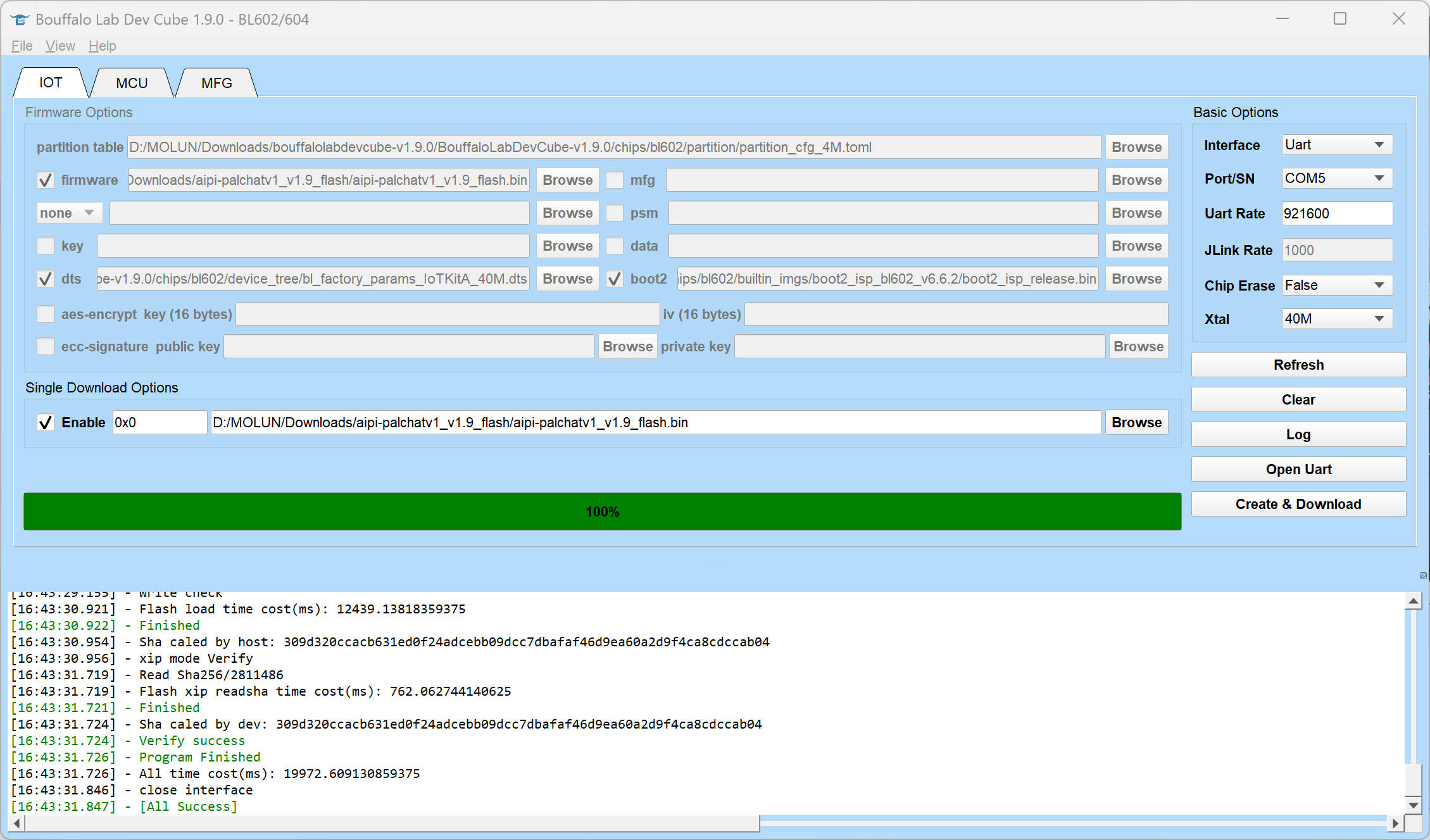Click the green 100% progress bar
Screen dimensions: 1430x840
pos(602,511)
